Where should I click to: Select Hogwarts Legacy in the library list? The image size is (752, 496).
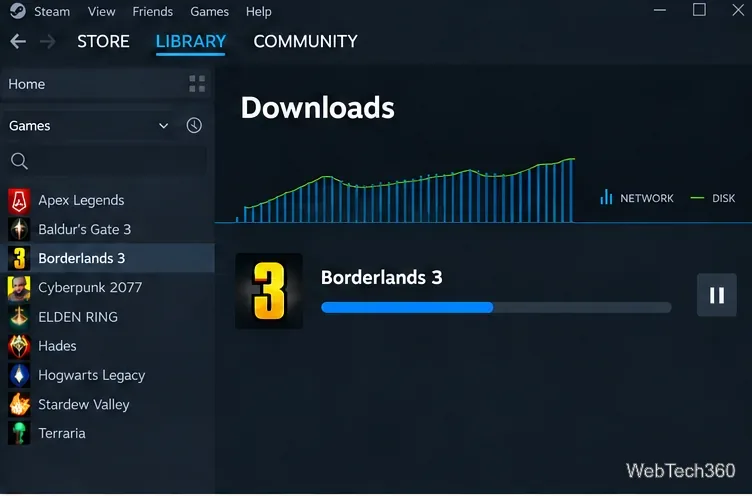click(107, 376)
